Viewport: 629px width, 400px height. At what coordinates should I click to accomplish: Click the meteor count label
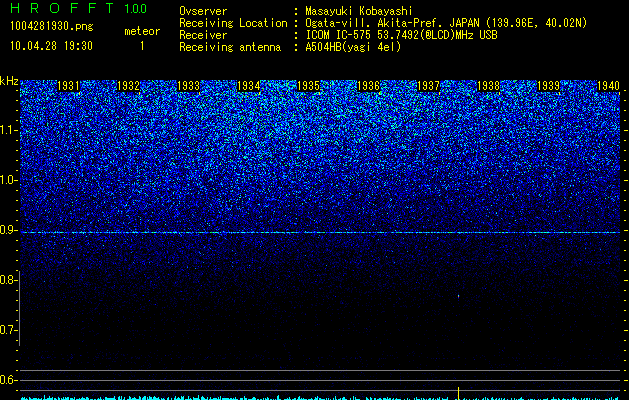click(x=142, y=31)
